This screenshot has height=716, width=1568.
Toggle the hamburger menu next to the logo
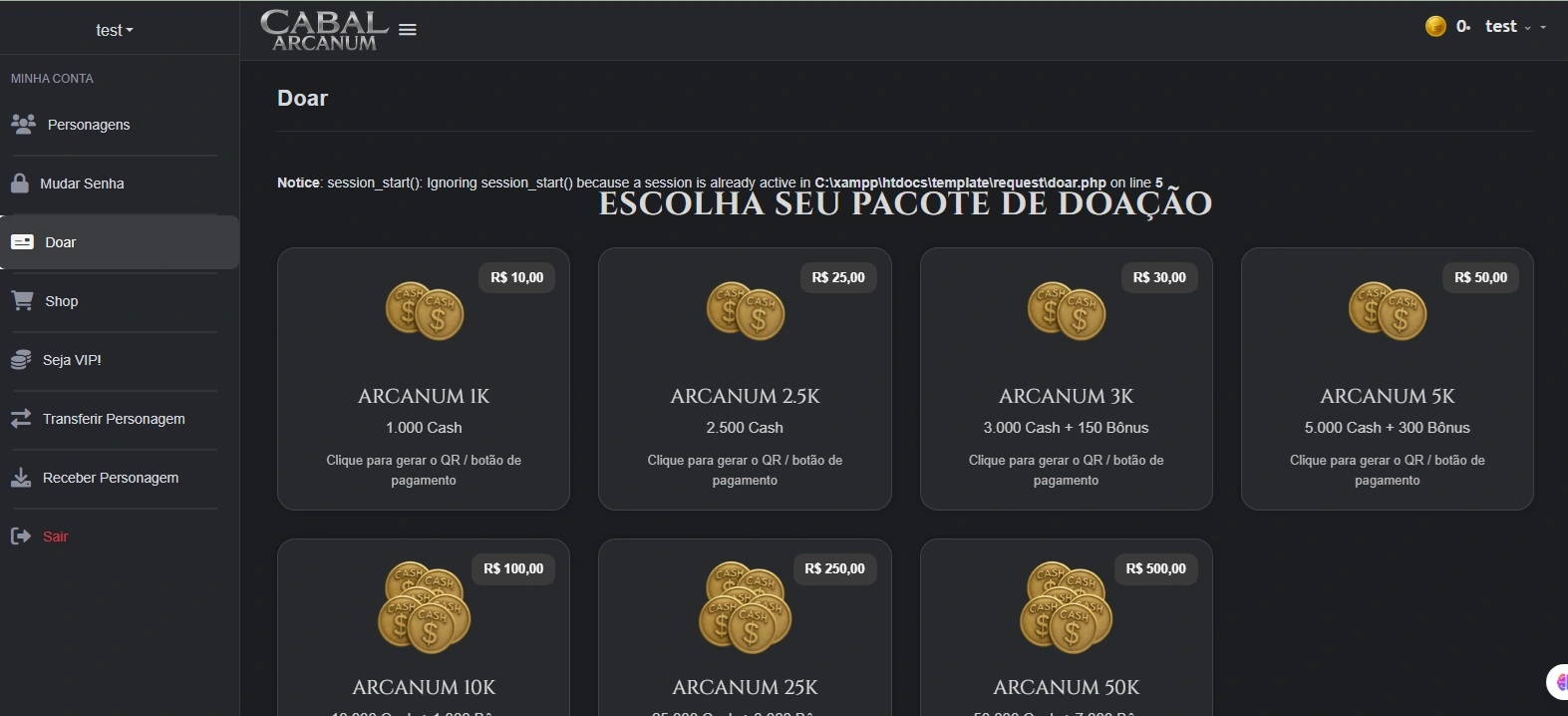coord(408,30)
